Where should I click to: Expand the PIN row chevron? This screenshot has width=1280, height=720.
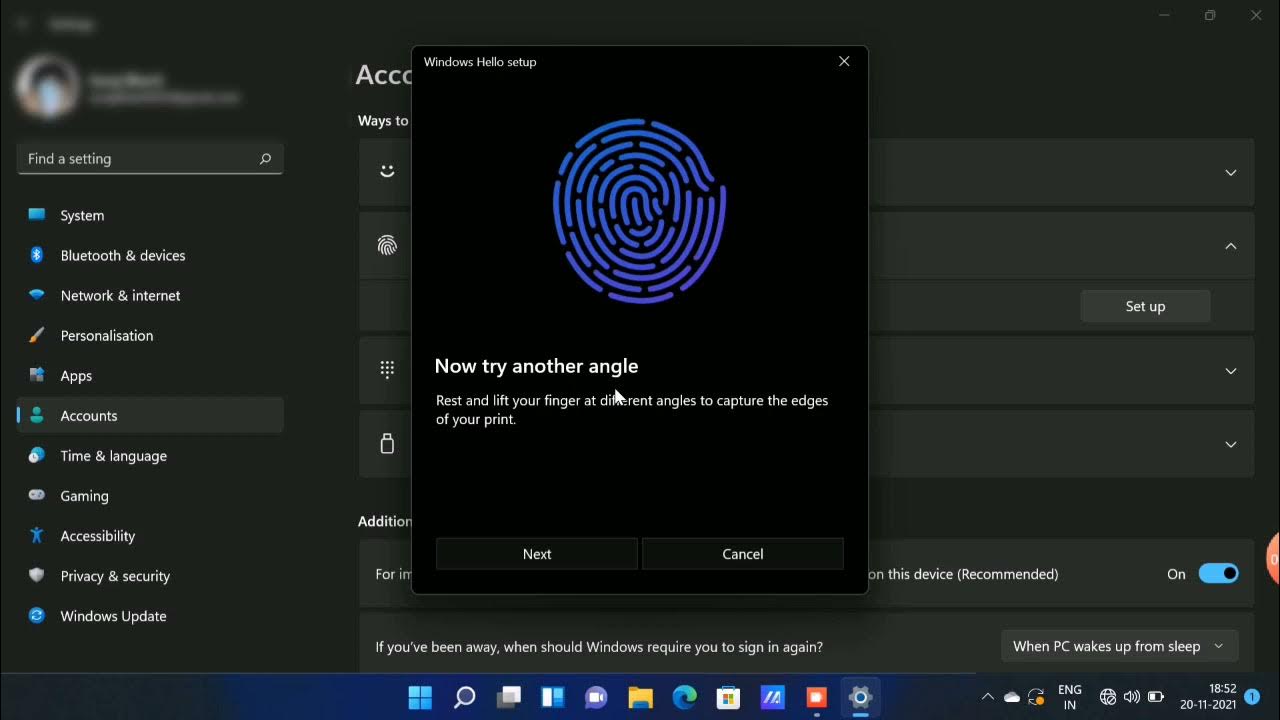tap(1231, 370)
